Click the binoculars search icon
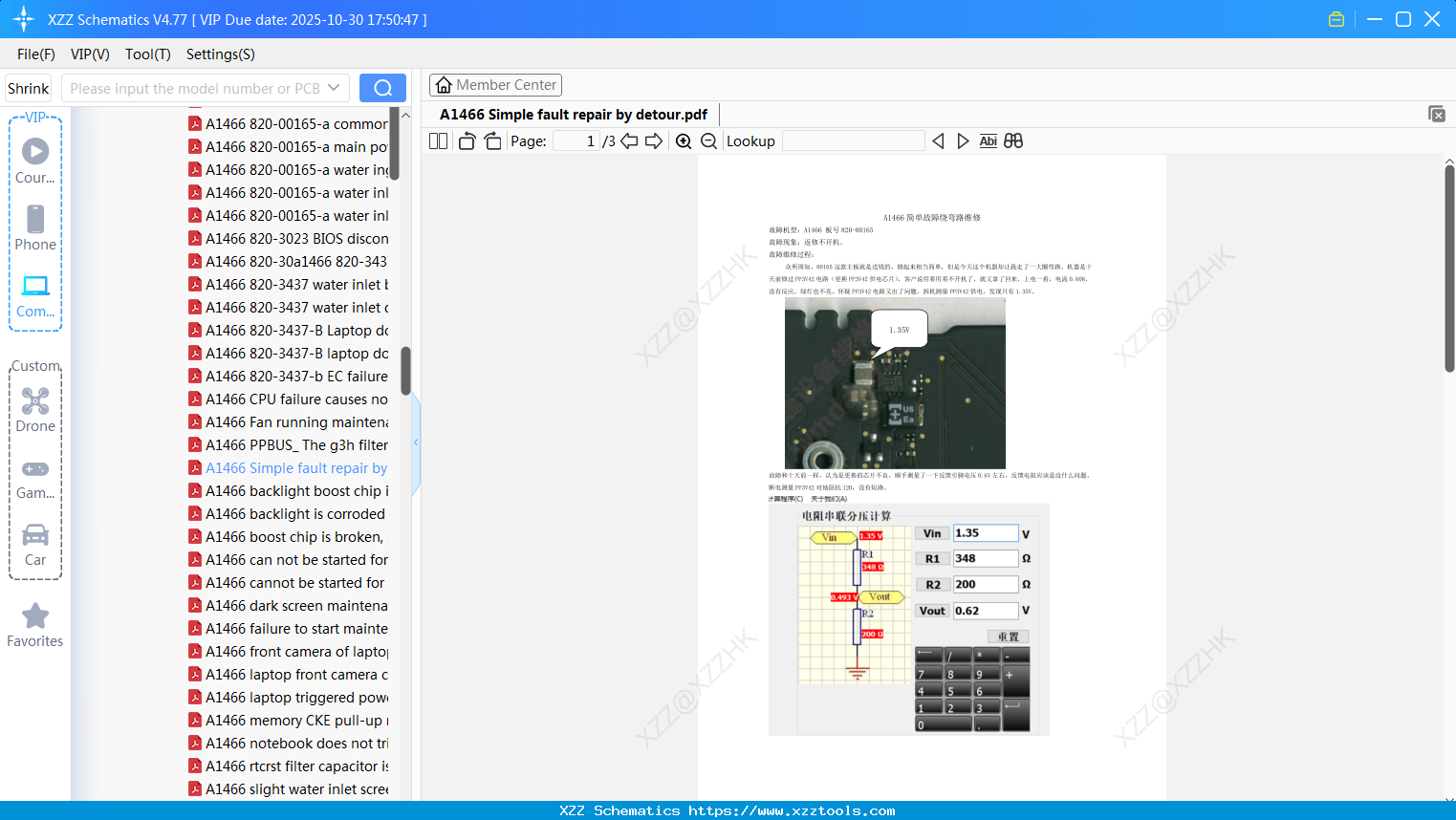Image resolution: width=1456 pixels, height=820 pixels. coord(1013,141)
